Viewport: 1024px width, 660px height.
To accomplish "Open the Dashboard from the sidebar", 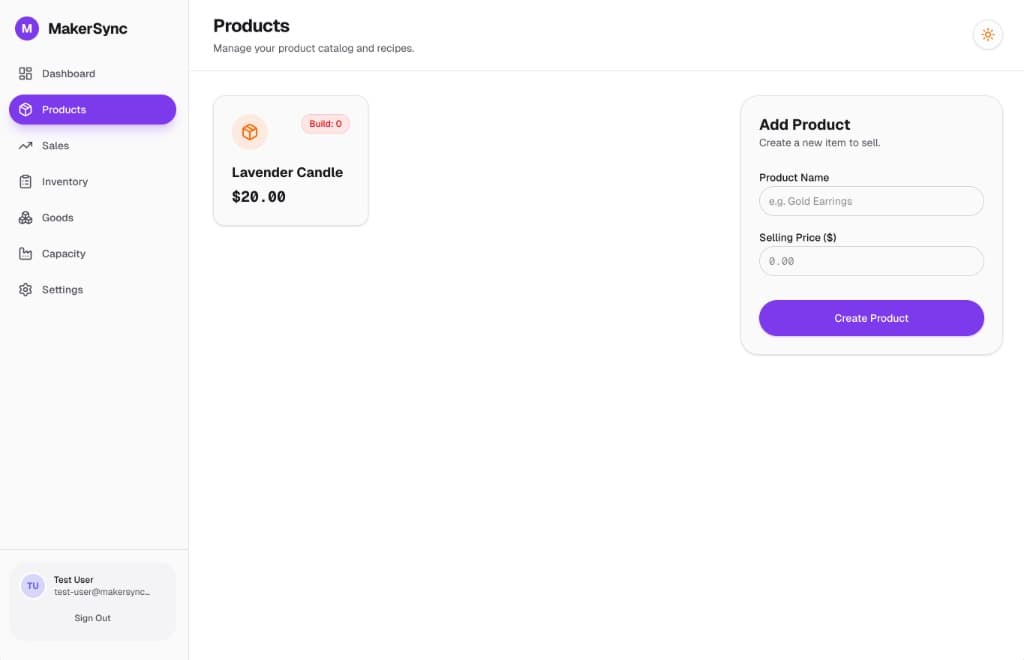I will coord(68,73).
